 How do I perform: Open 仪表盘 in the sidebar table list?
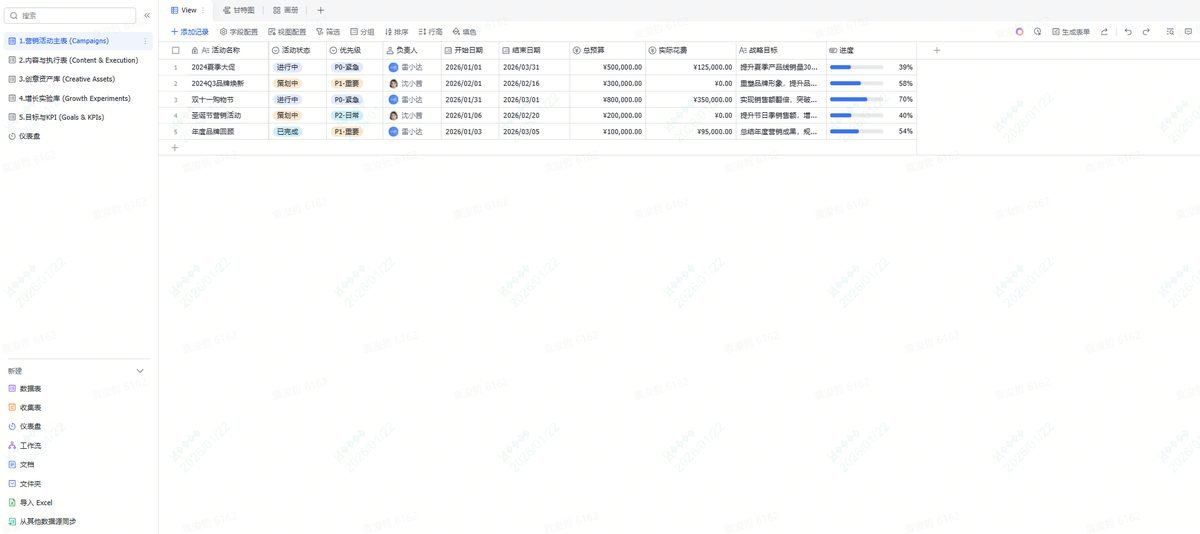(x=76, y=136)
